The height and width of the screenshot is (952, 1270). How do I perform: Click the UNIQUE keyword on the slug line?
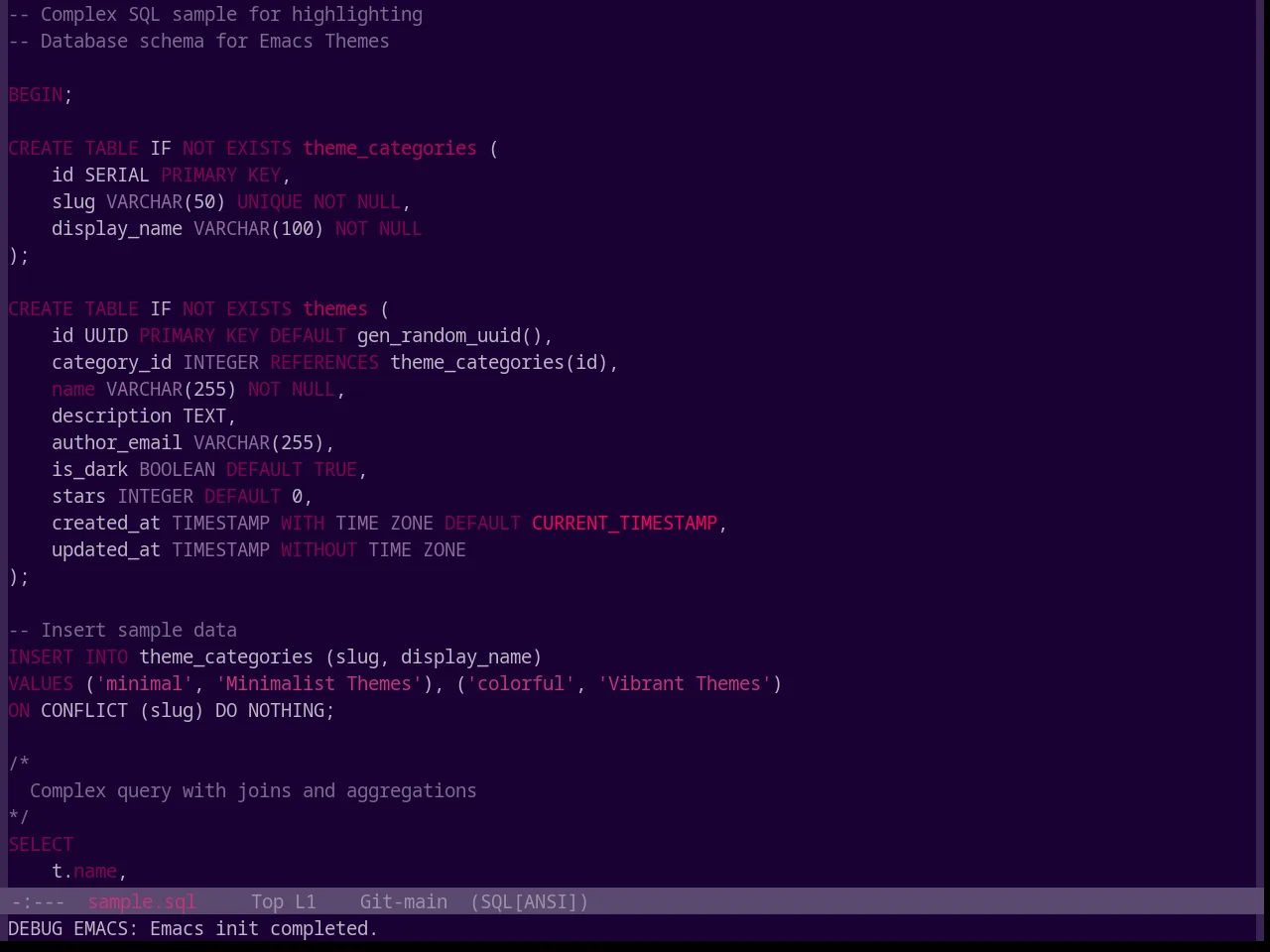[x=270, y=202]
